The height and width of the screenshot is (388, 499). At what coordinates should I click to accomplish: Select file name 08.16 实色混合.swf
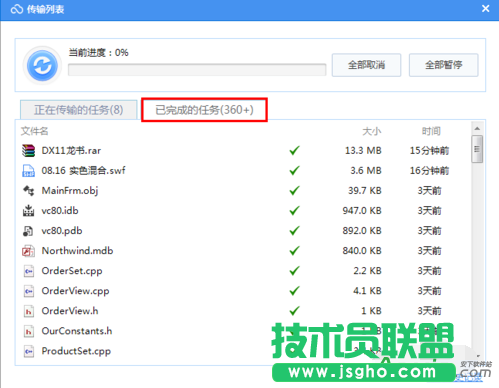pos(83,171)
